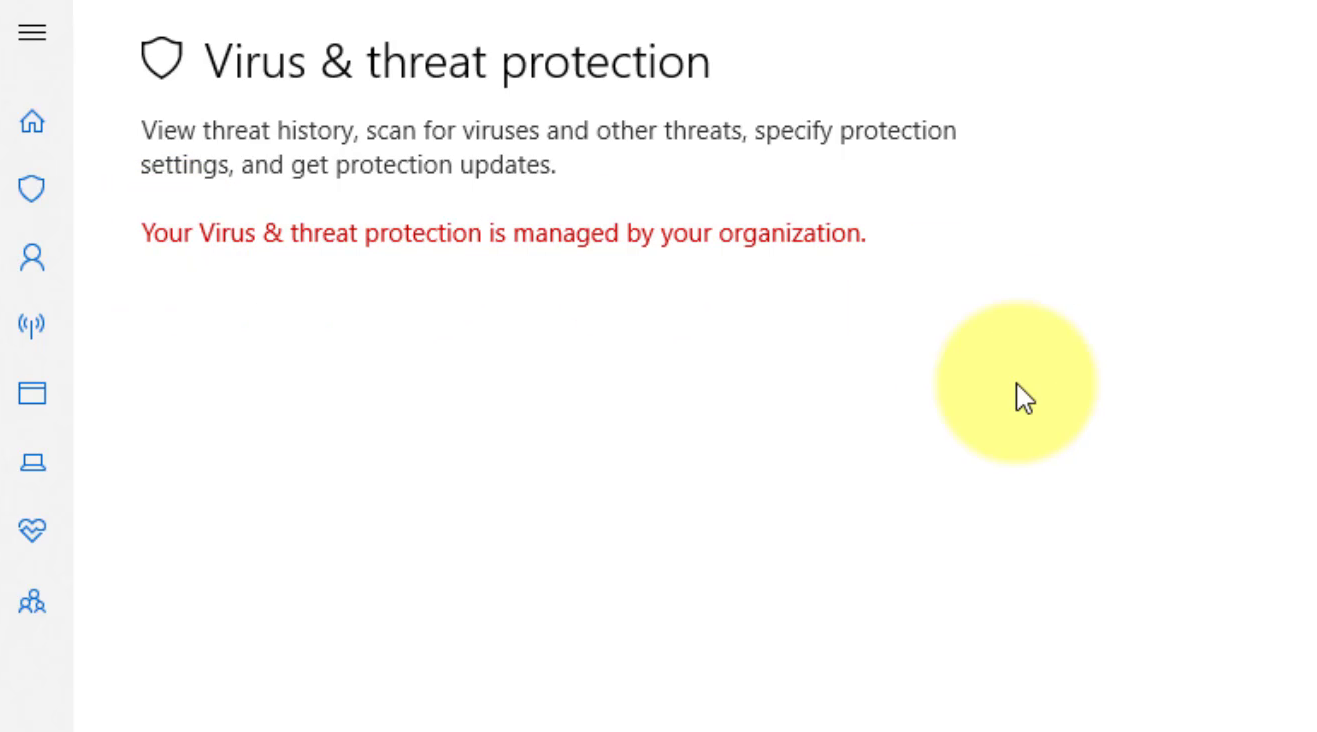Go to Home in the sidebar

[x=32, y=121]
